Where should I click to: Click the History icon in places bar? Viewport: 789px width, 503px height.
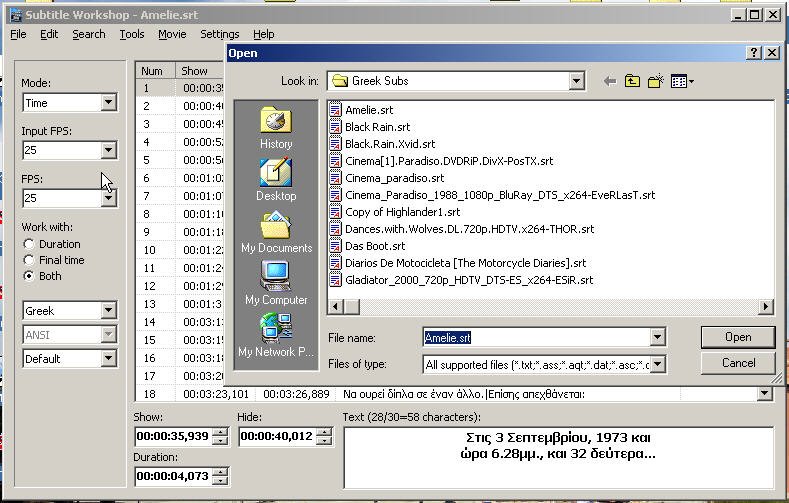point(276,127)
